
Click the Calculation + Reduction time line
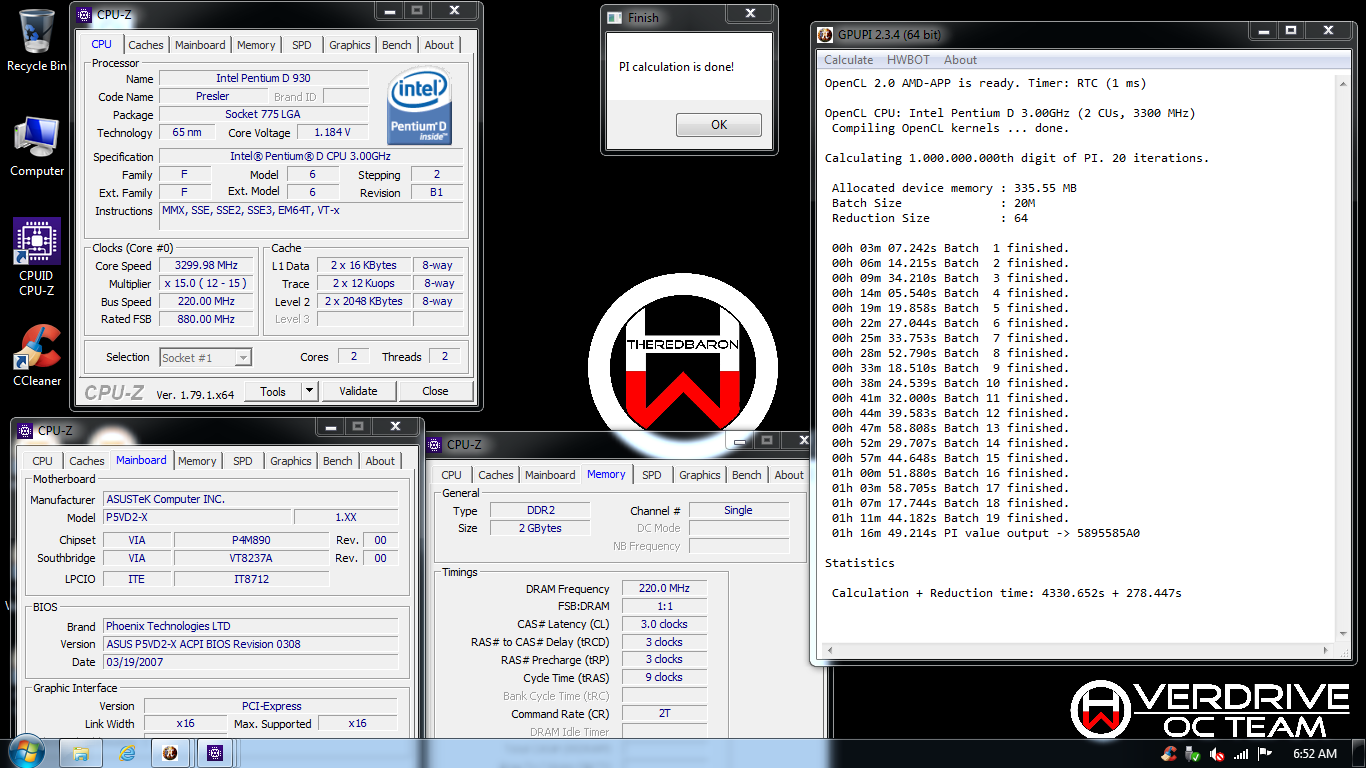(1006, 593)
